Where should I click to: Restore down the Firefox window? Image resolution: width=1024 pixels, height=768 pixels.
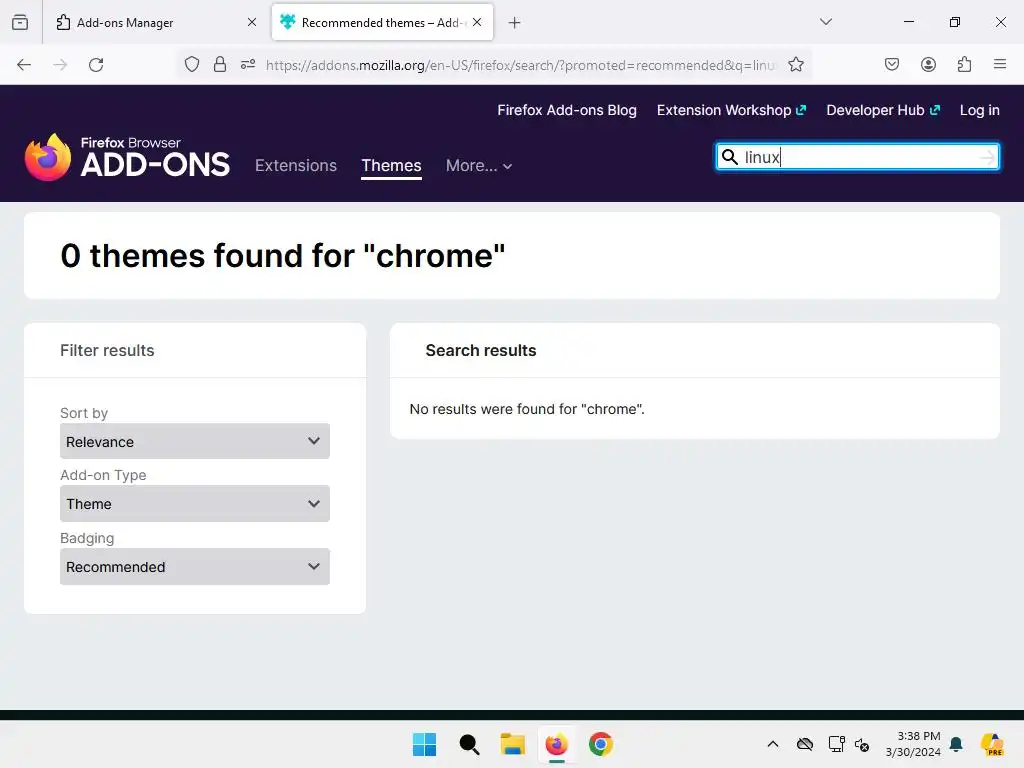955,22
